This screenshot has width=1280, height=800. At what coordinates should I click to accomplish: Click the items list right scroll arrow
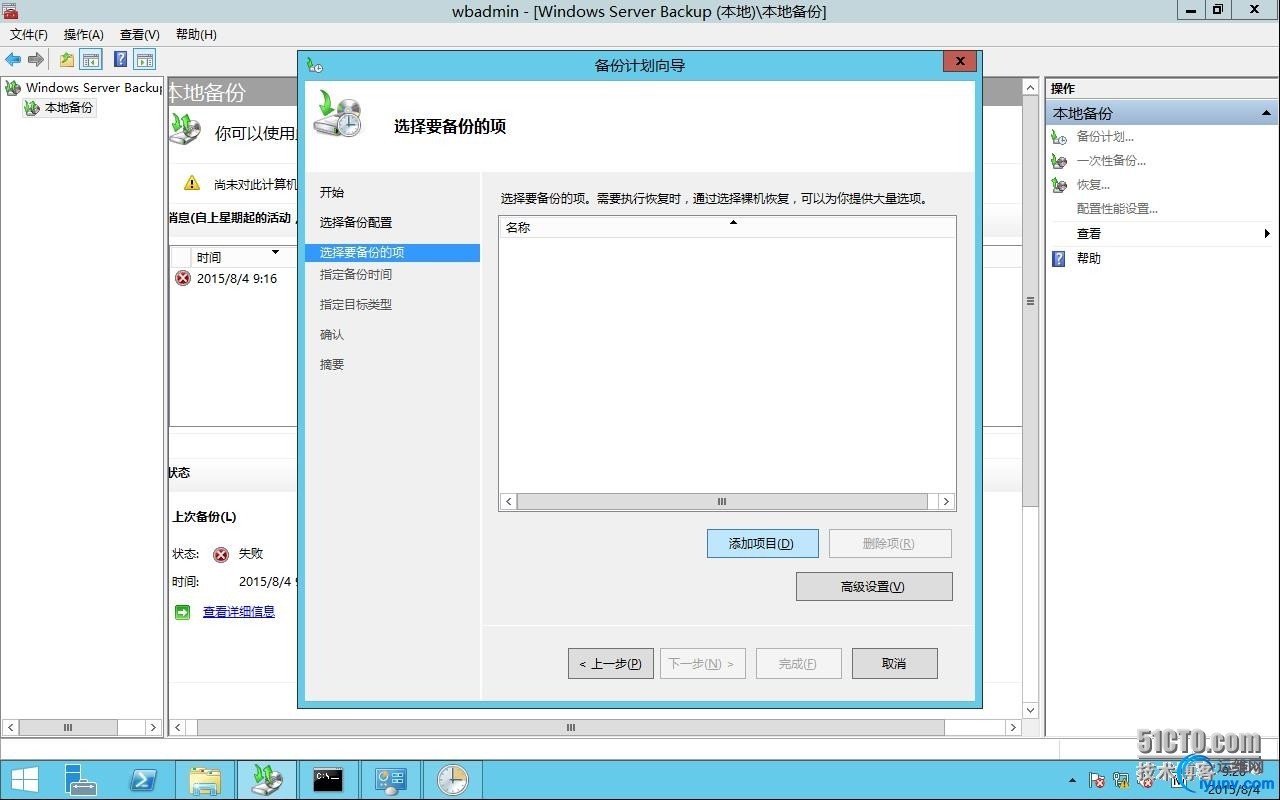click(x=946, y=502)
